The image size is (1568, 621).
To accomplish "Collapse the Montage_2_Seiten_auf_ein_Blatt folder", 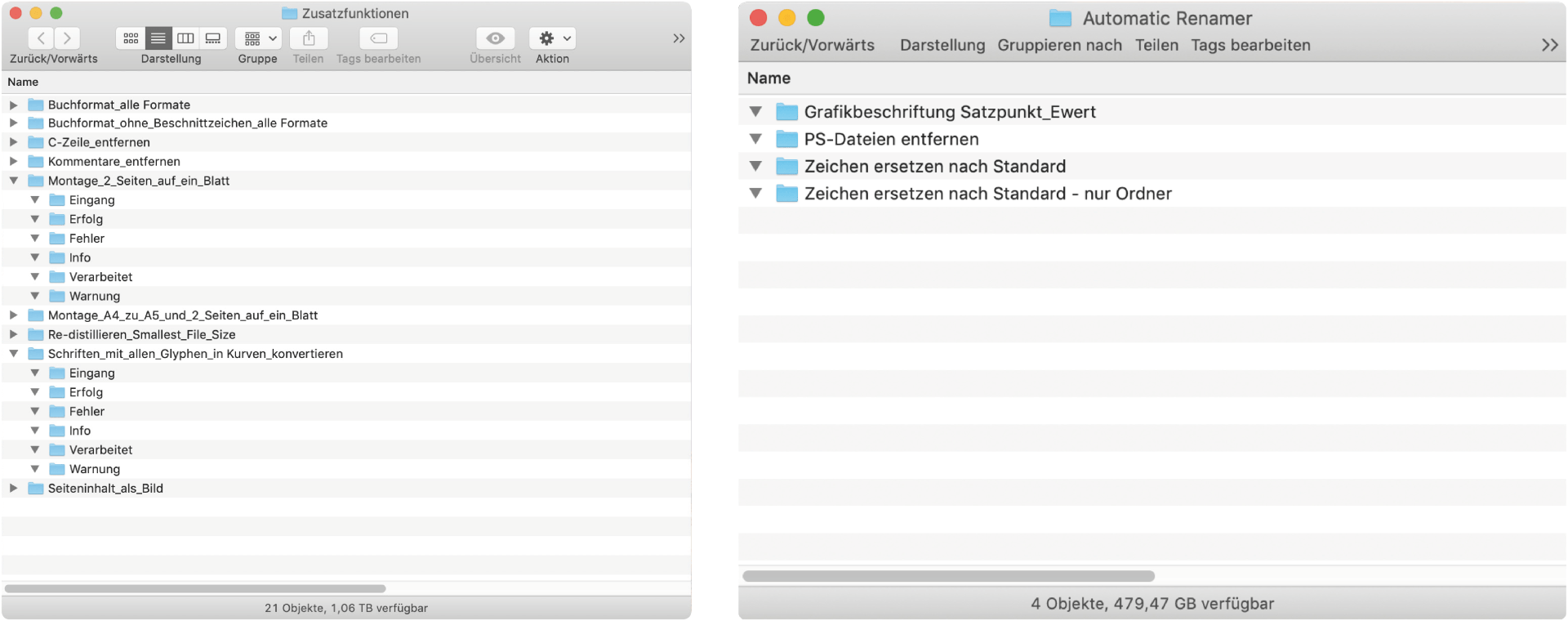I will click(x=14, y=181).
